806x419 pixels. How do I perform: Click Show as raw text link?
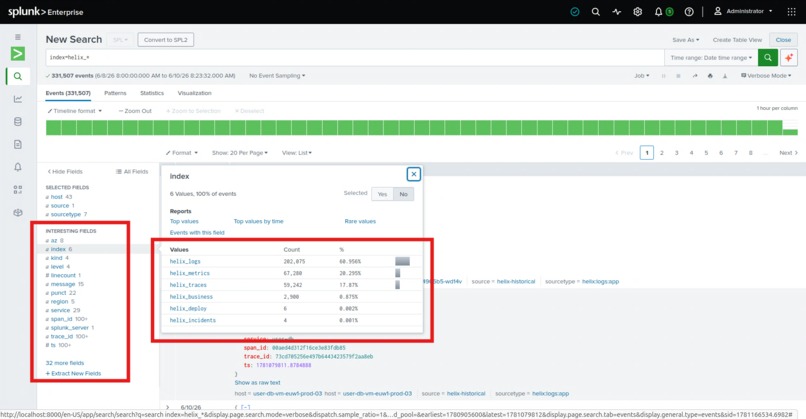258,382
